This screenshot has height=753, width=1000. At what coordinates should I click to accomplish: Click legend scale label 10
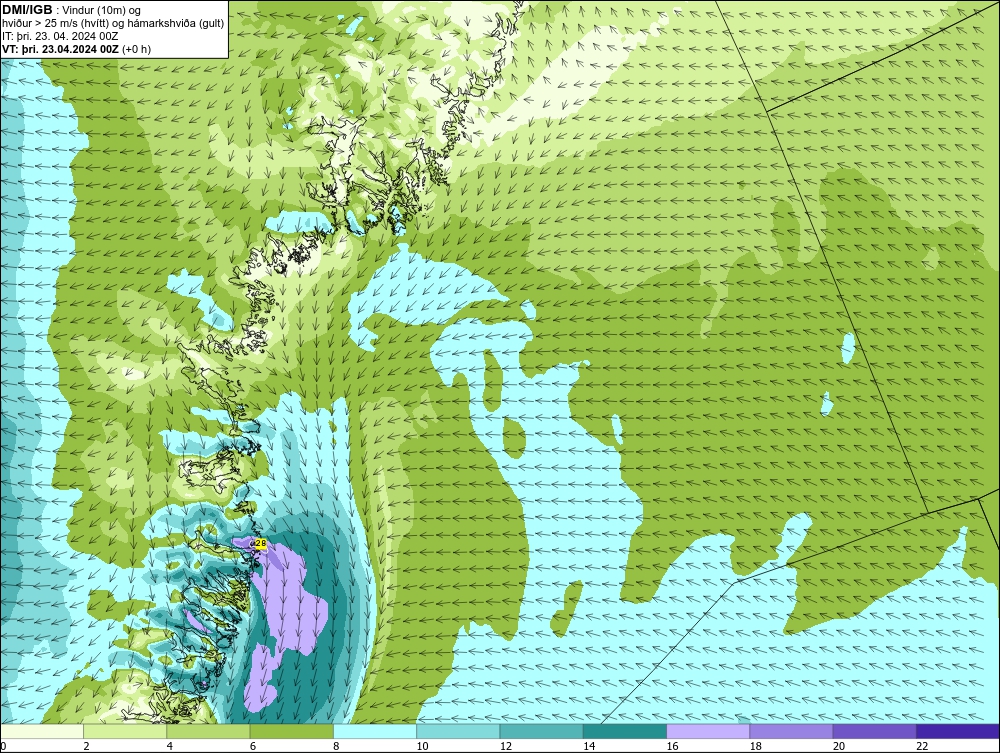(x=422, y=746)
